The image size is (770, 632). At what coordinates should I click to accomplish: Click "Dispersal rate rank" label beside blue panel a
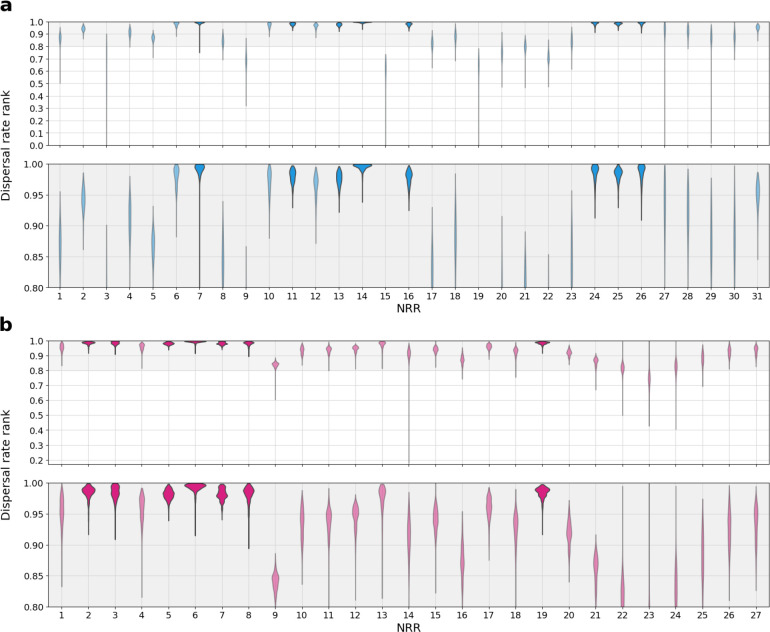[6, 146]
